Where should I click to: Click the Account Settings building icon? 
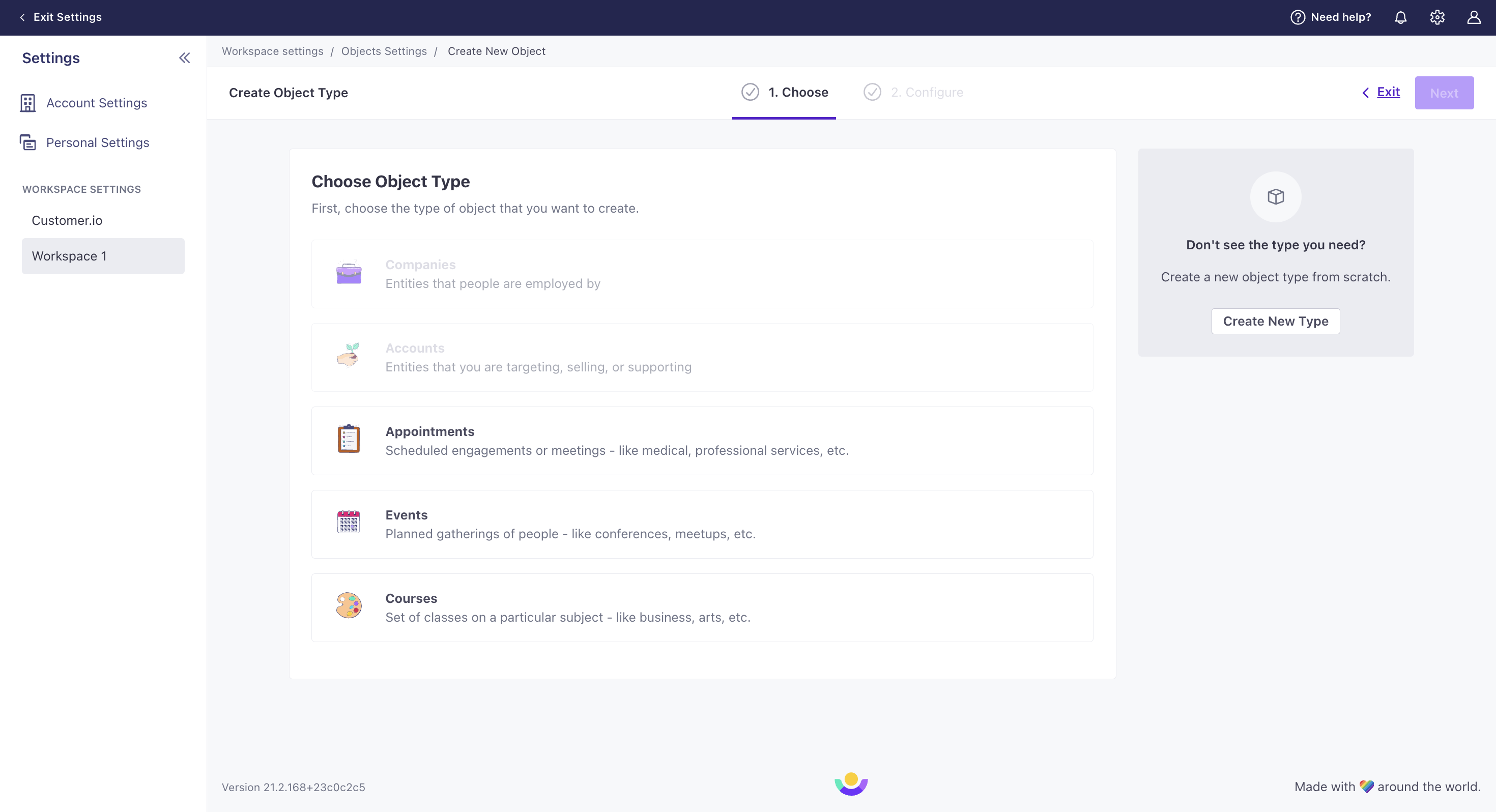click(x=27, y=103)
